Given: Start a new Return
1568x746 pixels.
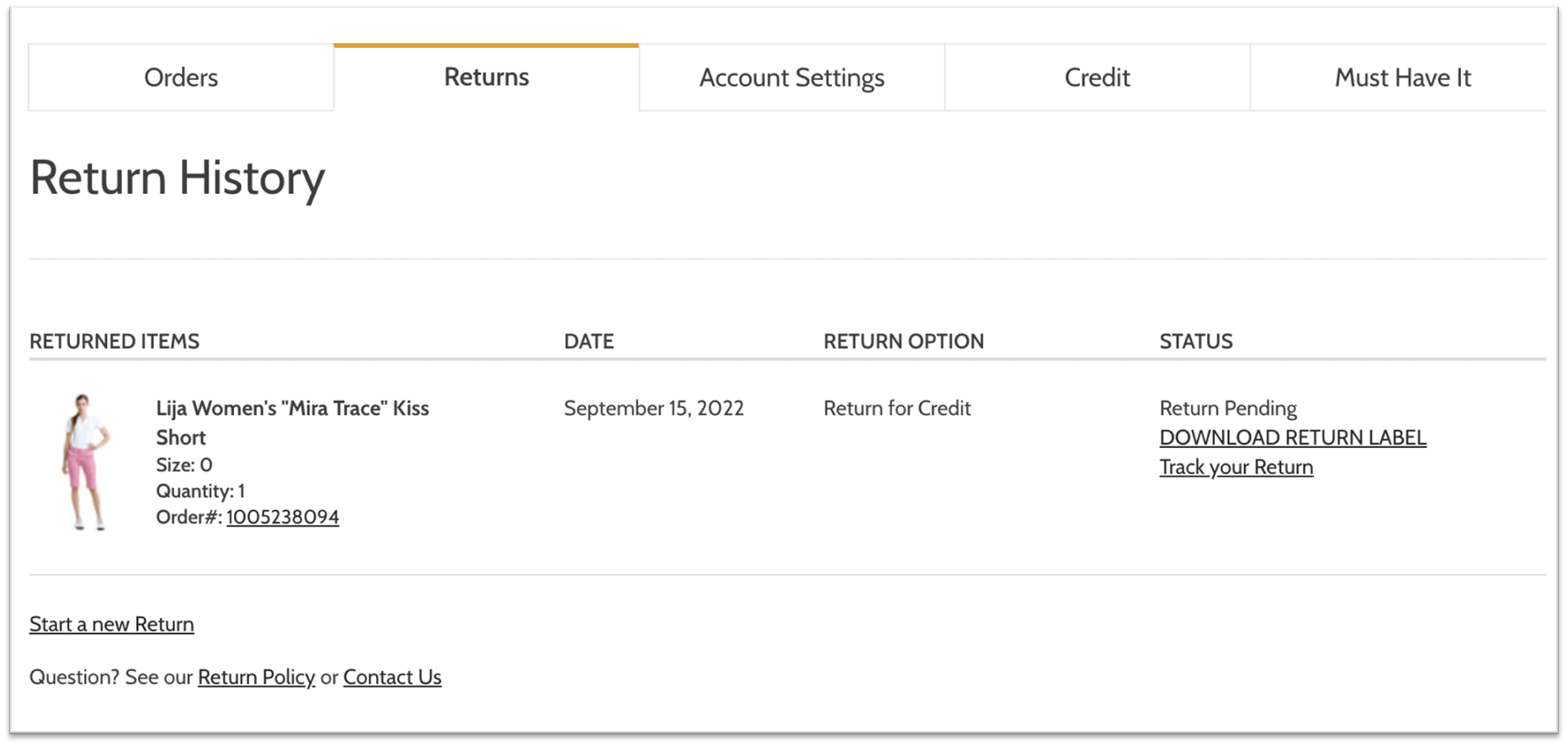Looking at the screenshot, I should (111, 623).
